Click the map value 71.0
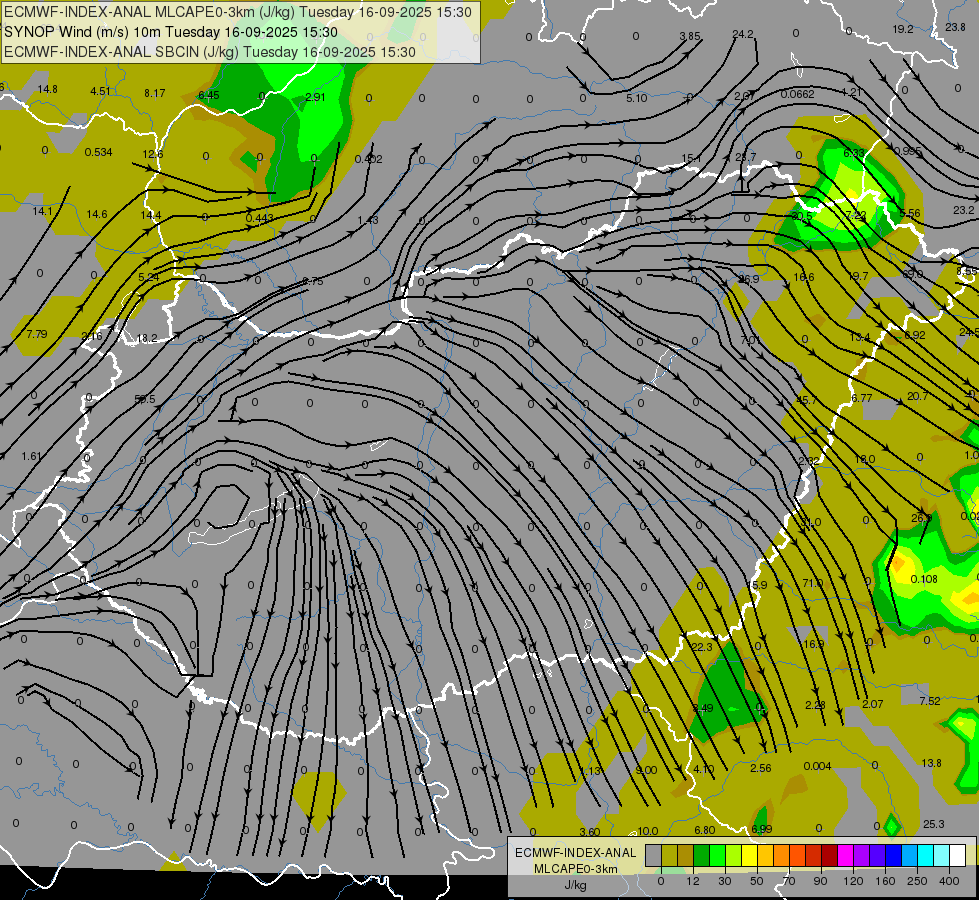 point(812,583)
